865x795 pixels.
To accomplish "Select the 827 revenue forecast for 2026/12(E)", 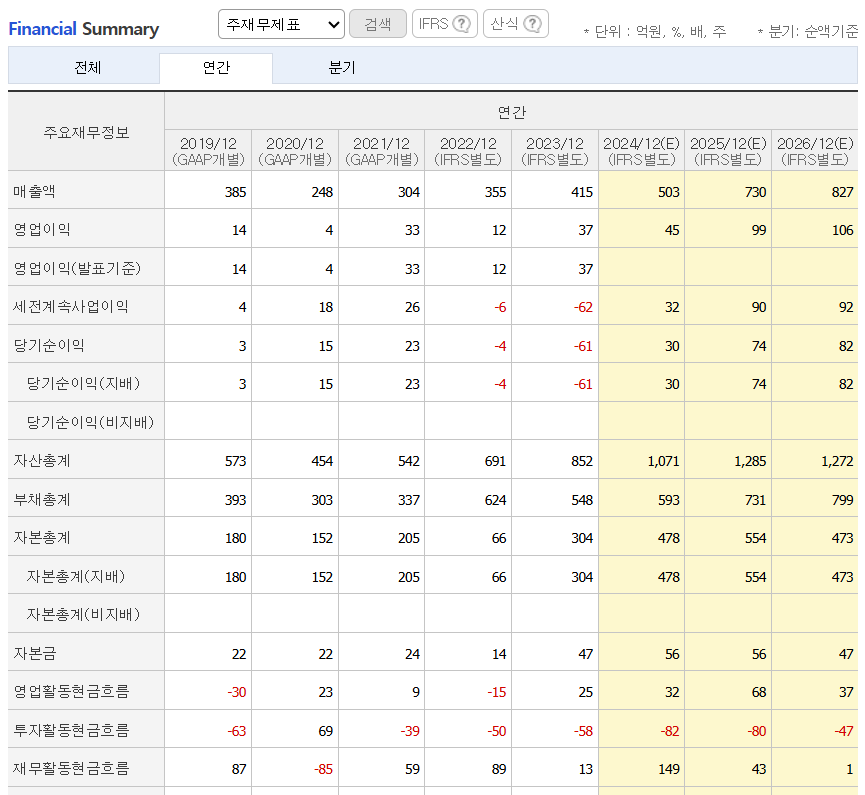I will 844,191.
